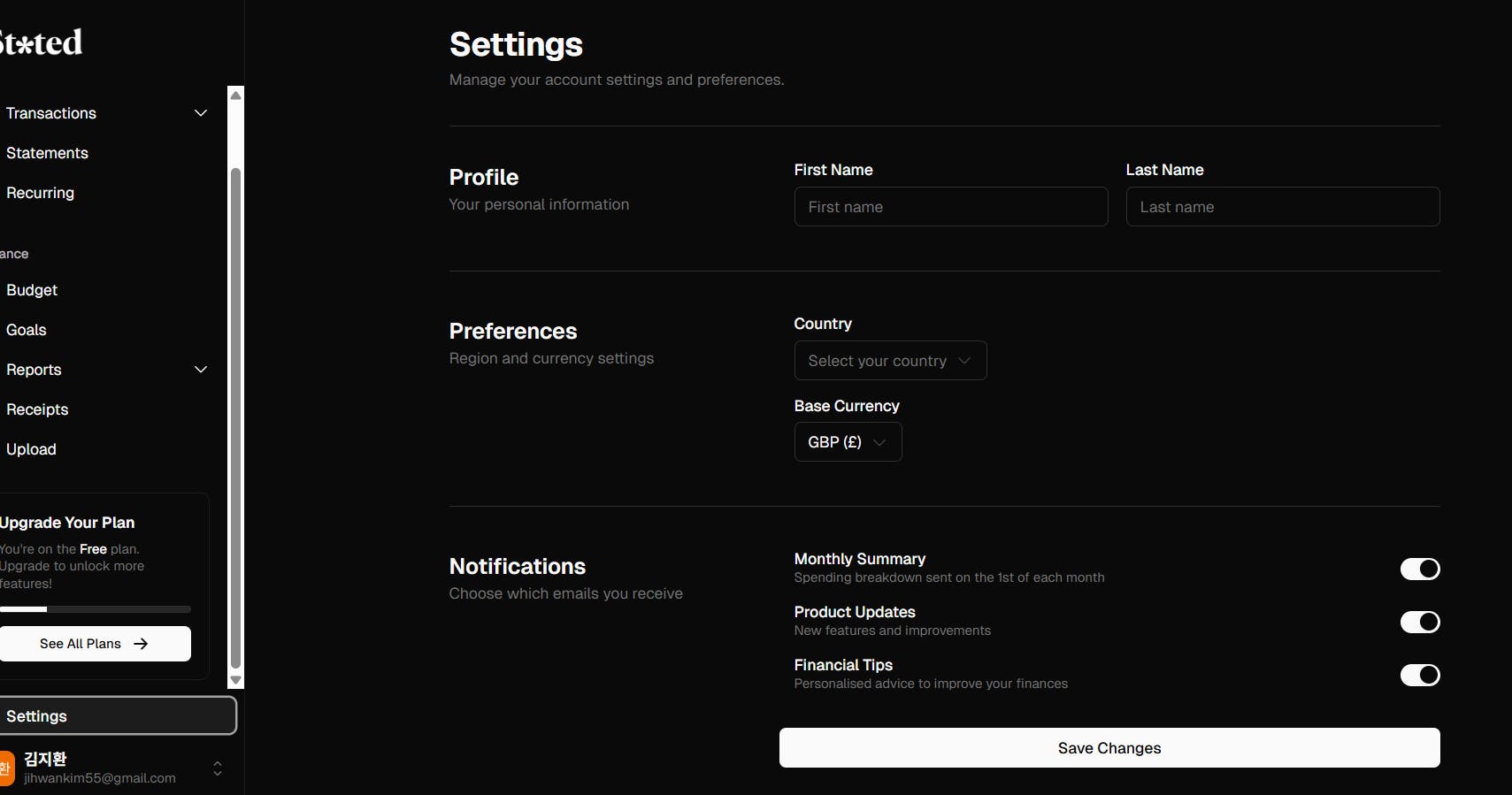1512x795 pixels.
Task: Go to Statements in the sidebar
Action: [48, 153]
